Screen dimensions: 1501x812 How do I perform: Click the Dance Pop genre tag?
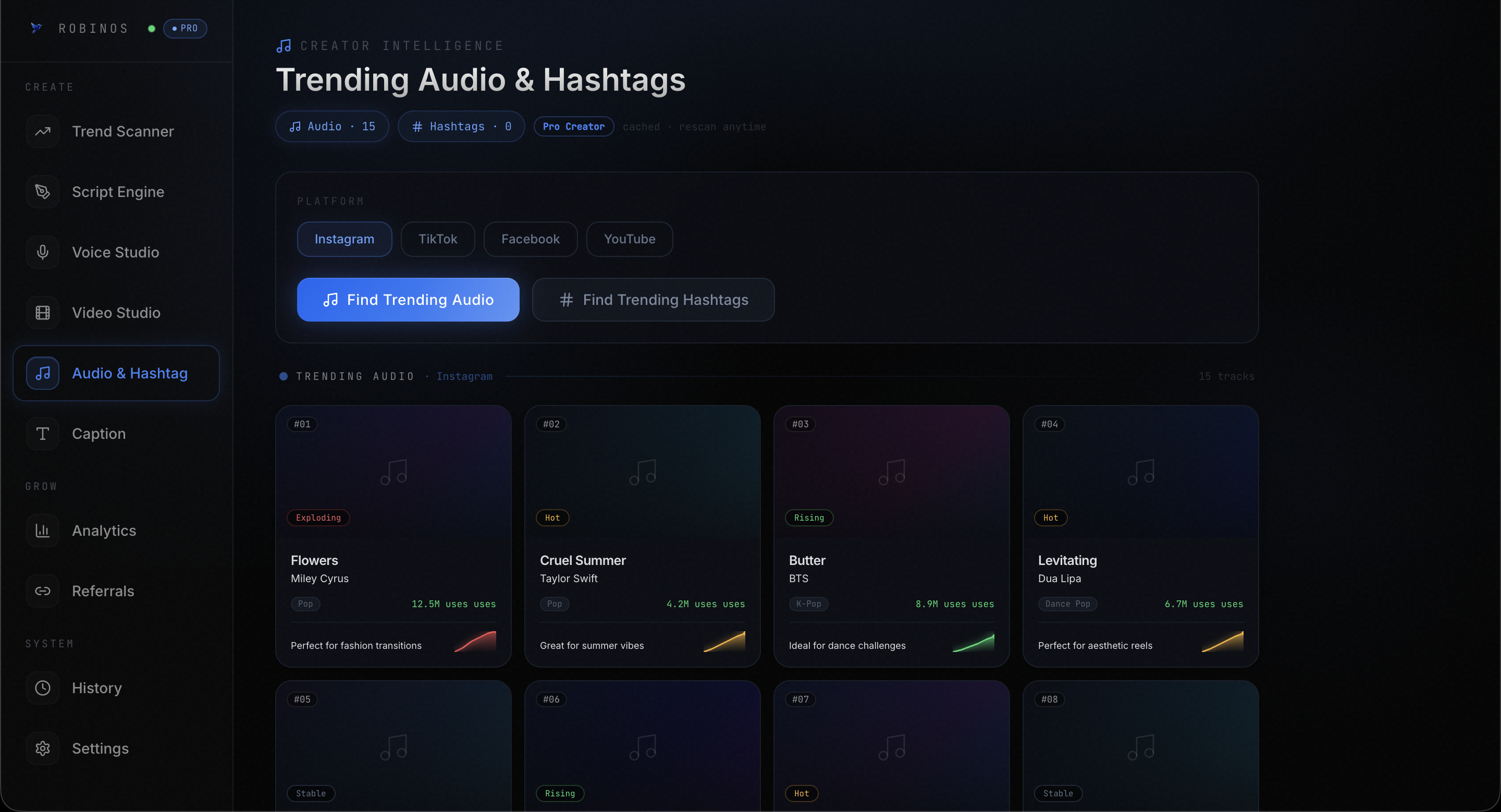click(1067, 604)
